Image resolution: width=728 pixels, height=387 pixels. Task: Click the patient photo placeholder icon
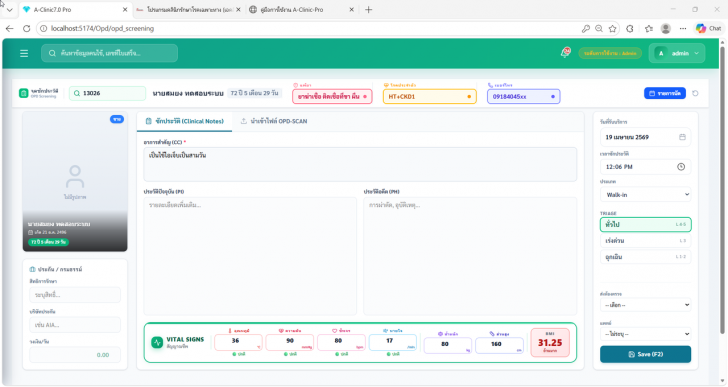pyautogui.click(x=75, y=176)
